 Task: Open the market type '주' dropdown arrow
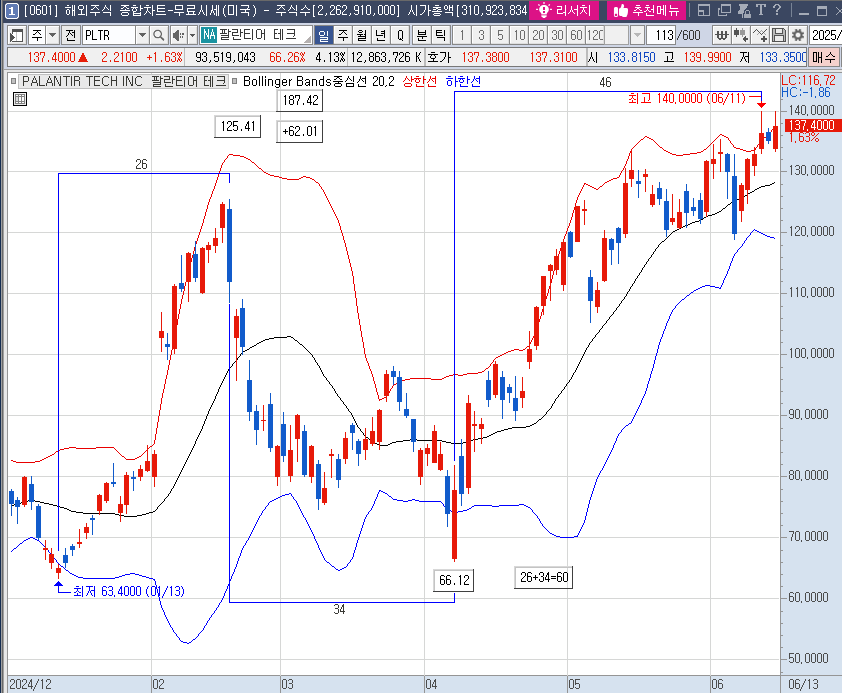tap(53, 36)
